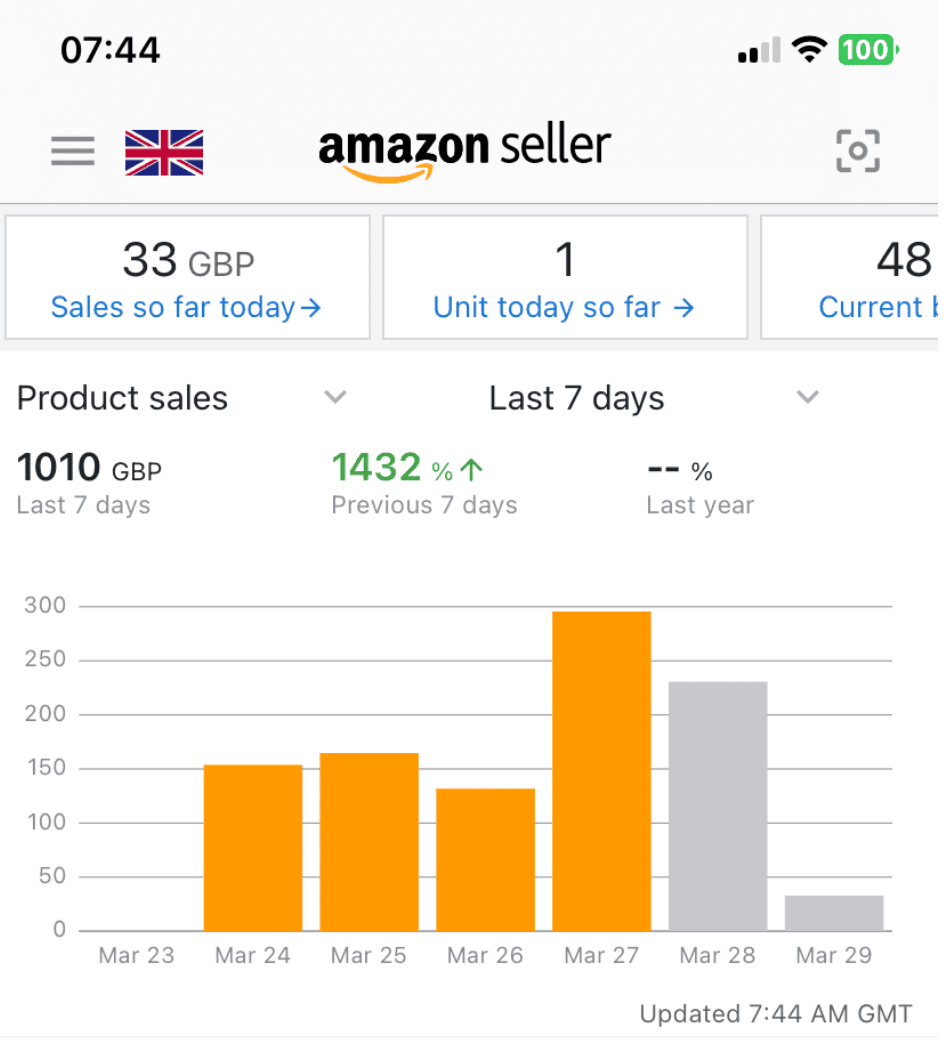The height and width of the screenshot is (1038, 944).
Task: Tap the small Mar 29 bar
Action: 834,913
